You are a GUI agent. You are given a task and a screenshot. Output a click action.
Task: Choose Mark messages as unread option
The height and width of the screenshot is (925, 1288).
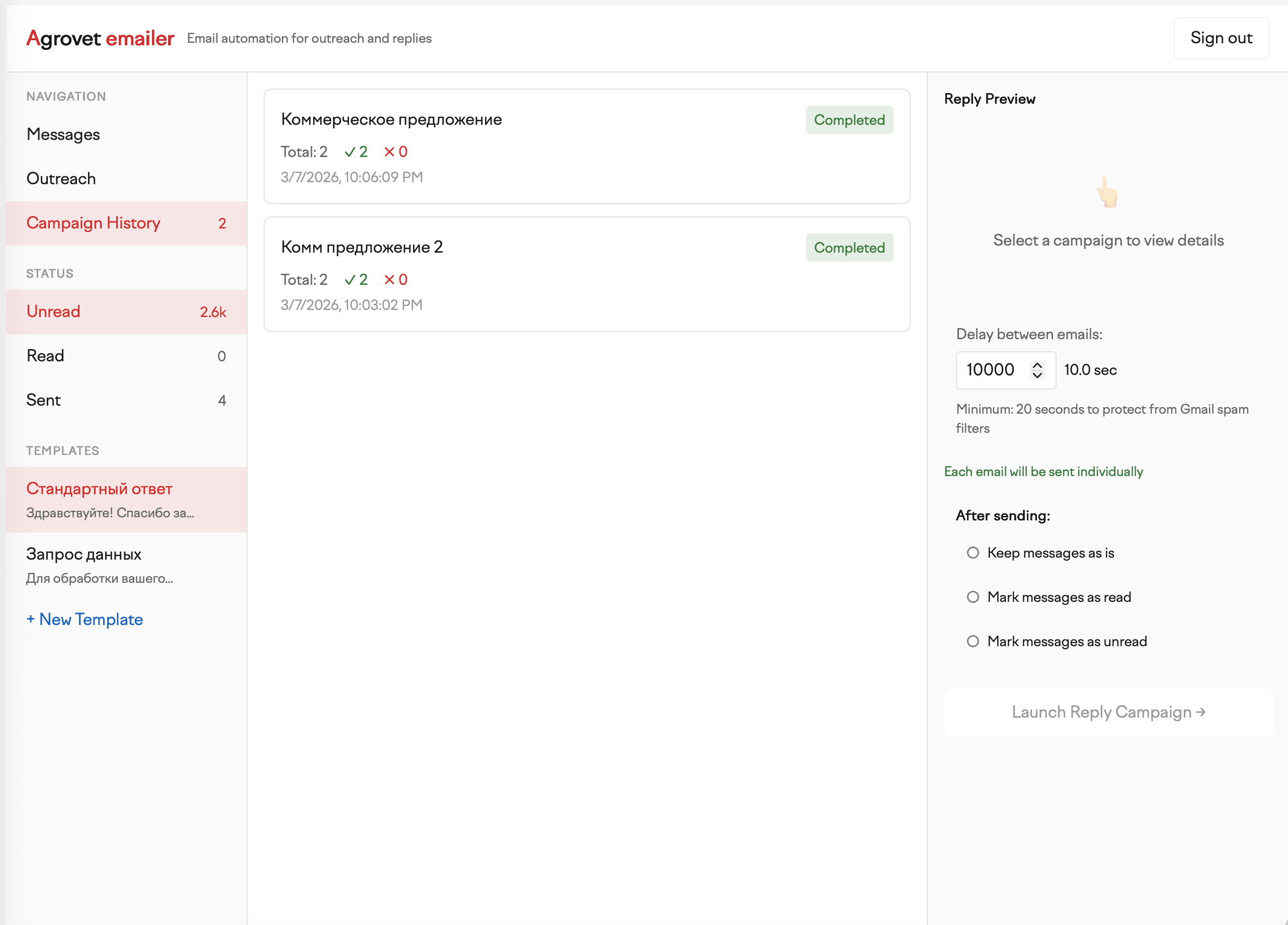pyautogui.click(x=973, y=642)
